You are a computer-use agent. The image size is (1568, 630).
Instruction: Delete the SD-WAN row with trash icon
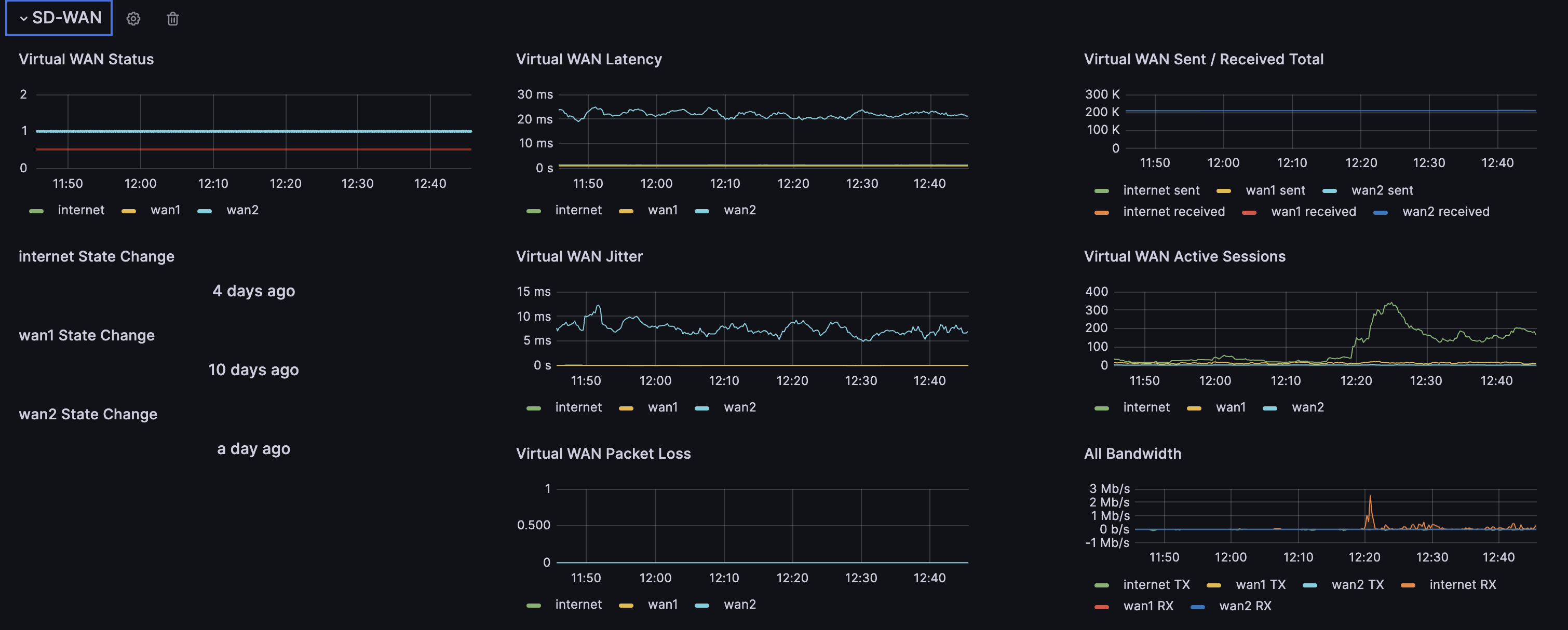[173, 19]
